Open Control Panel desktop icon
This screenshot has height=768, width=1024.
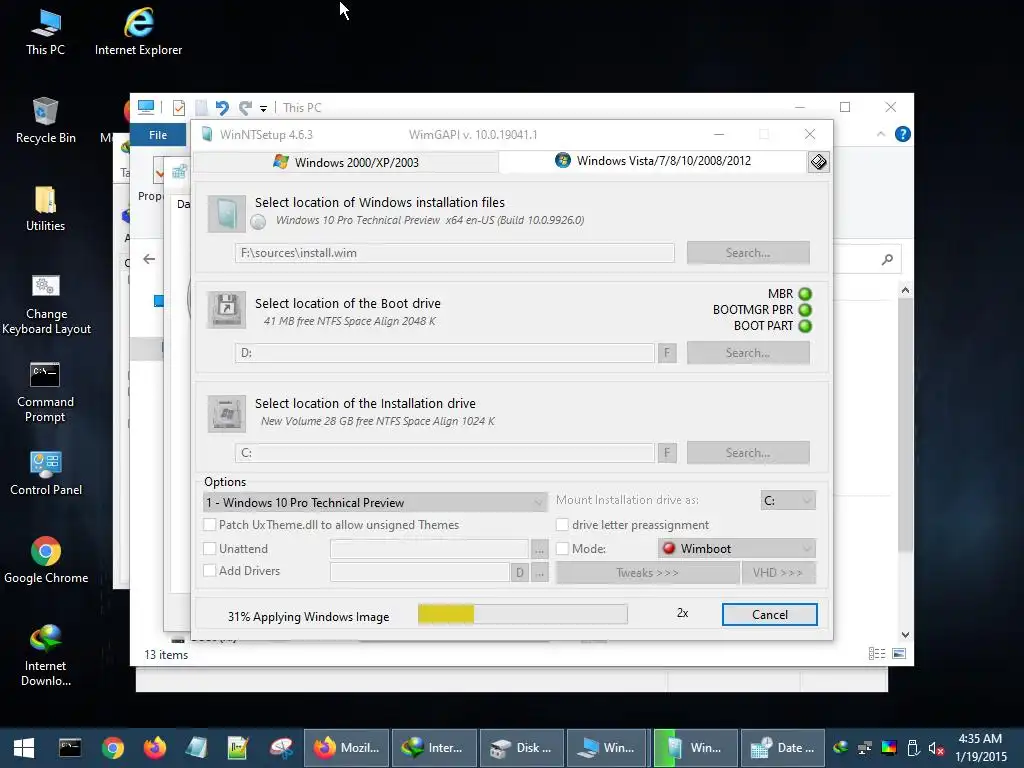coord(46,473)
